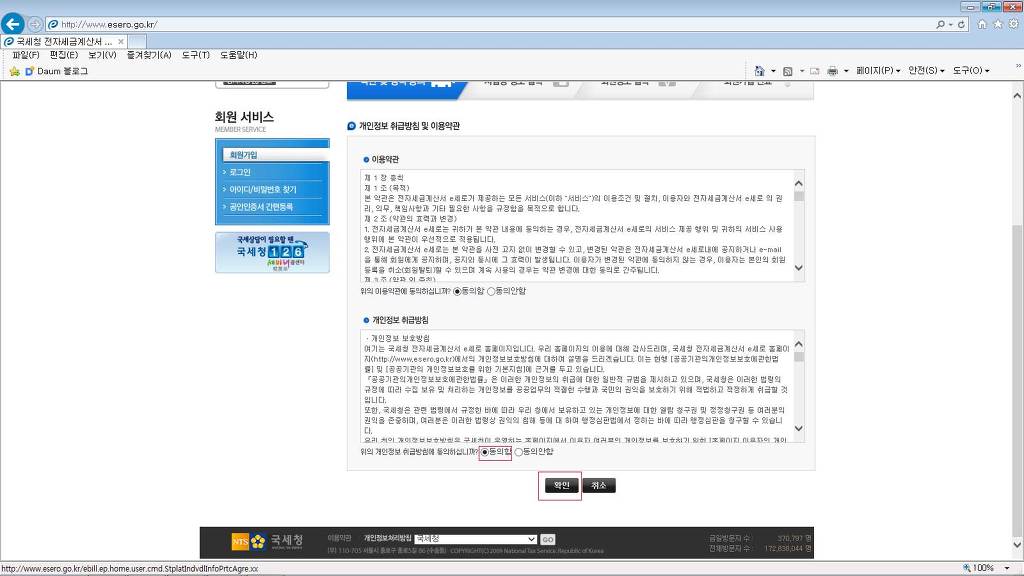Viewport: 1024px width, 576px height.
Task: Open the 공인인증서 간편등록 sidebar link
Action: [x=261, y=206]
